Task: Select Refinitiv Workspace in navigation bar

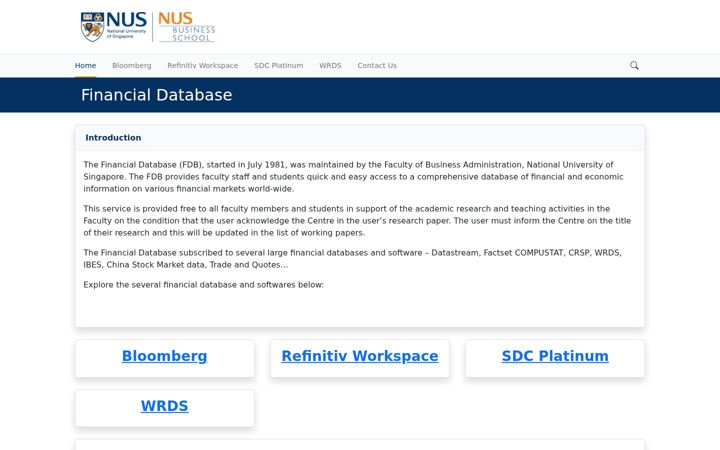Action: 202,66
